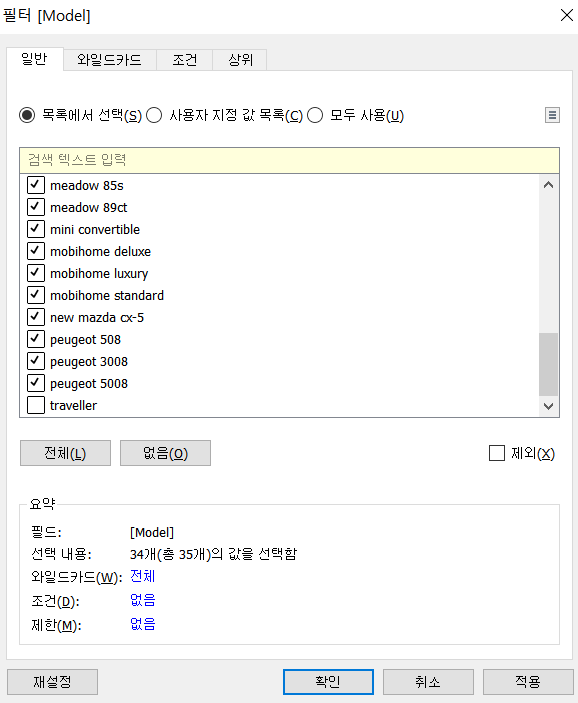
Task: Uncheck meadow 85s in the list
Action: click(36, 185)
